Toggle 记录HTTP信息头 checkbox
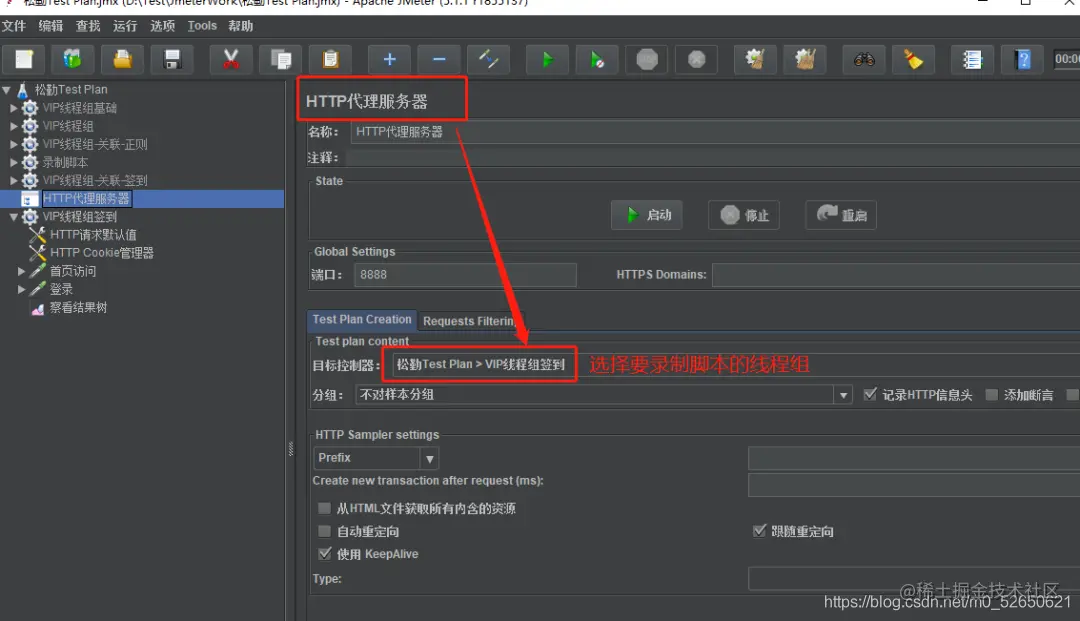 [x=871, y=394]
